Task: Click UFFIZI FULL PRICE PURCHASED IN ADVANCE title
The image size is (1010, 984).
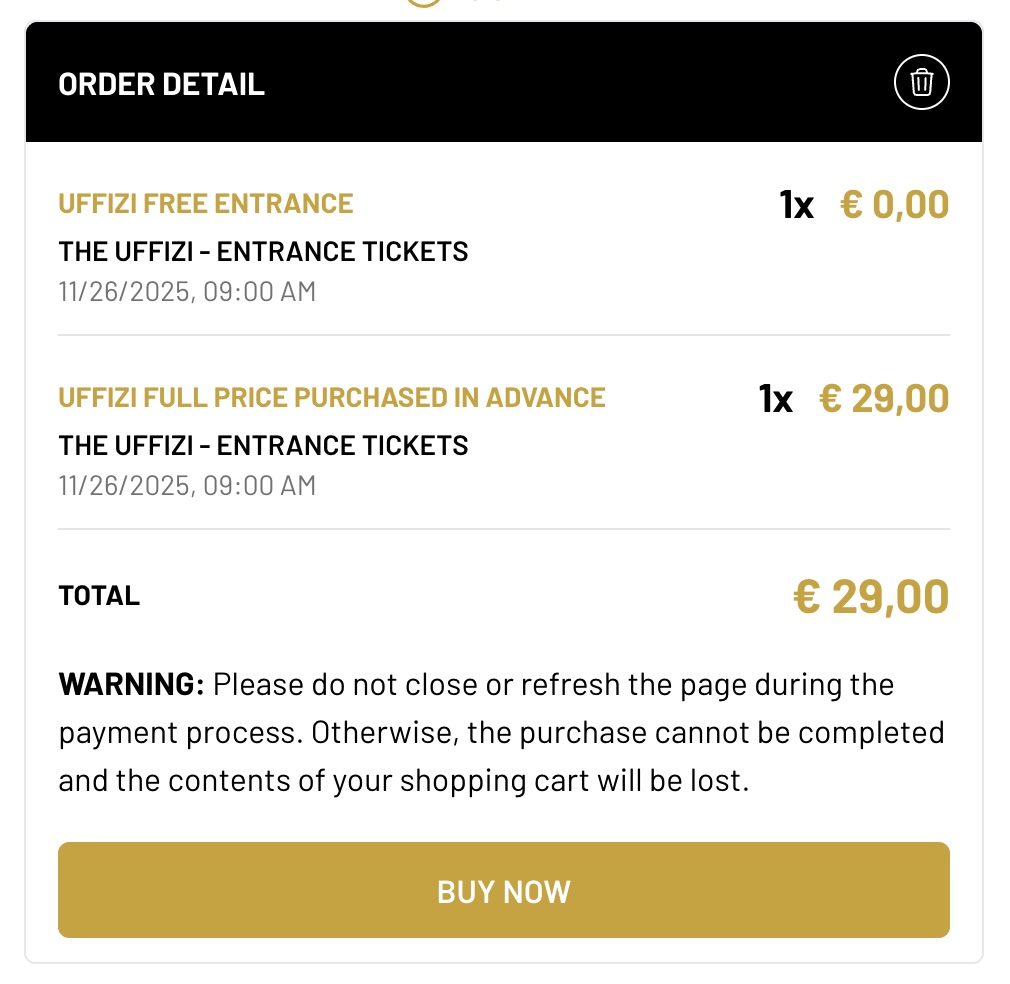Action: (331, 397)
